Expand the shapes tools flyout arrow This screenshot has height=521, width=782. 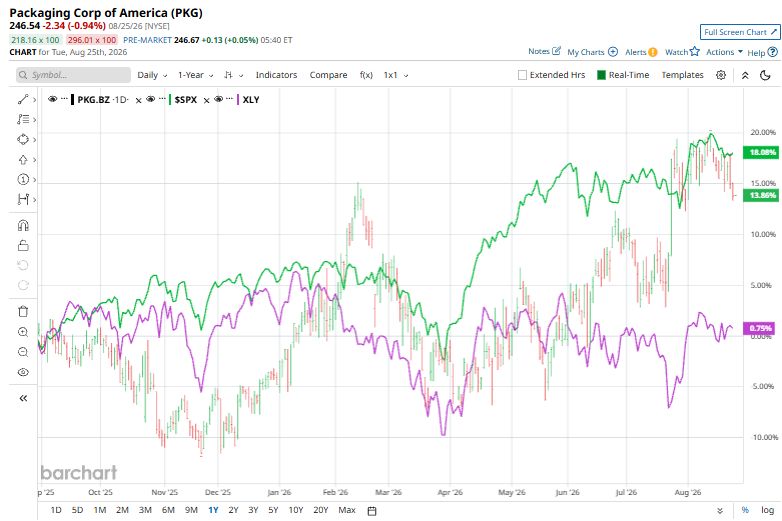34,140
